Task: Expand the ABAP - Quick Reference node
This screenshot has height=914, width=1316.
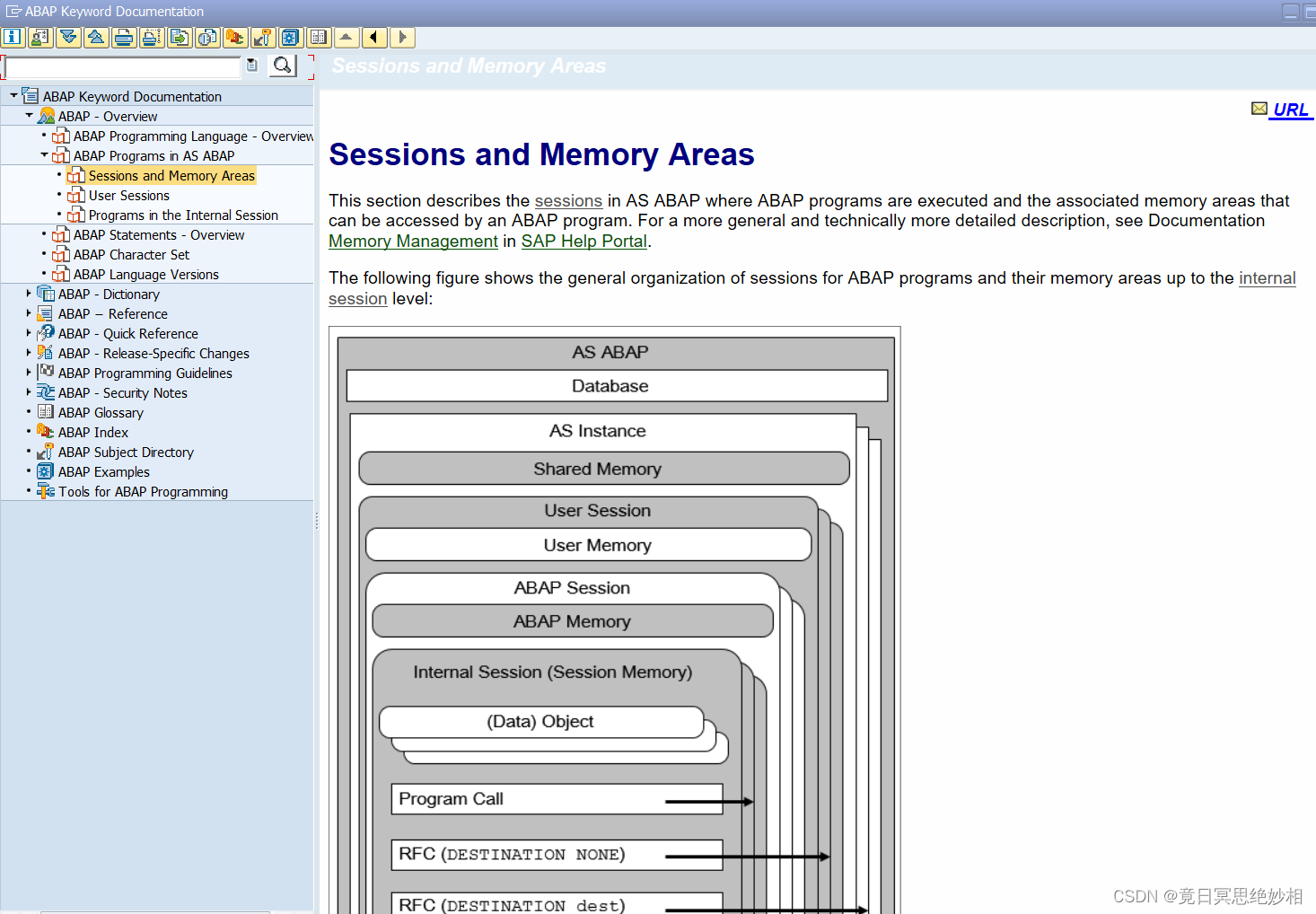Action: point(29,333)
